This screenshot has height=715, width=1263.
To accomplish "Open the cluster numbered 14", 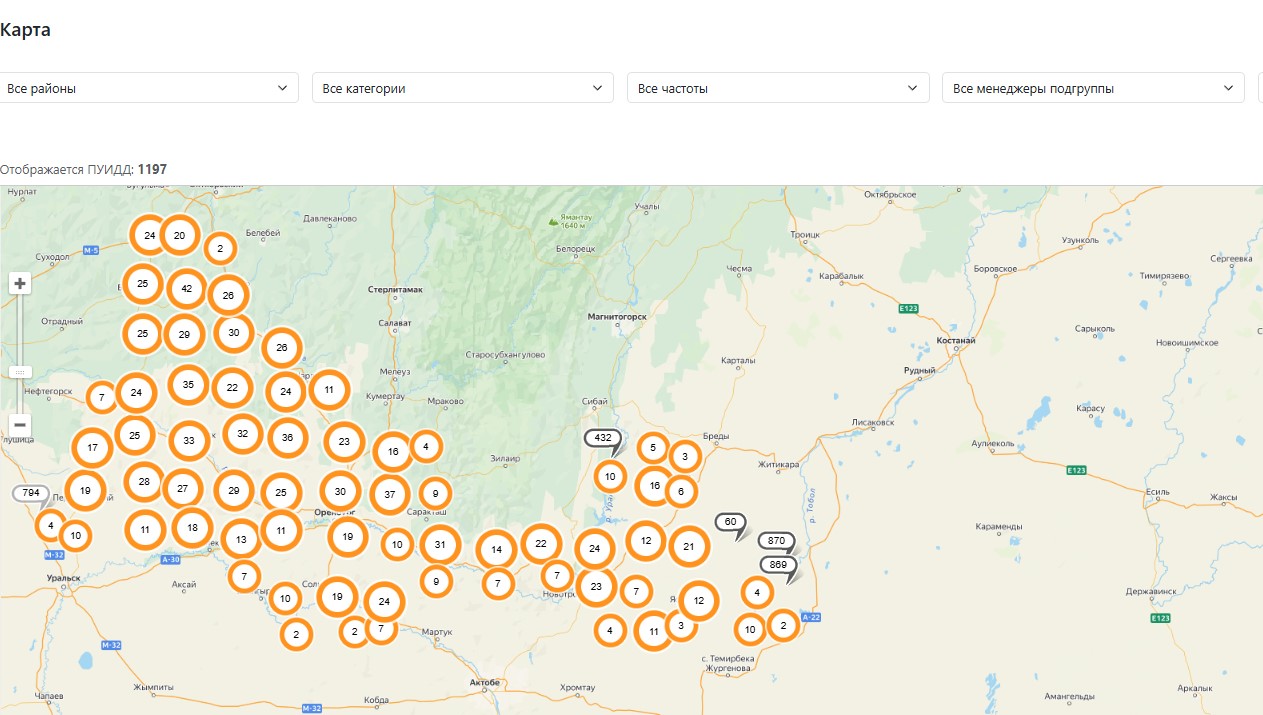I will coord(496,549).
